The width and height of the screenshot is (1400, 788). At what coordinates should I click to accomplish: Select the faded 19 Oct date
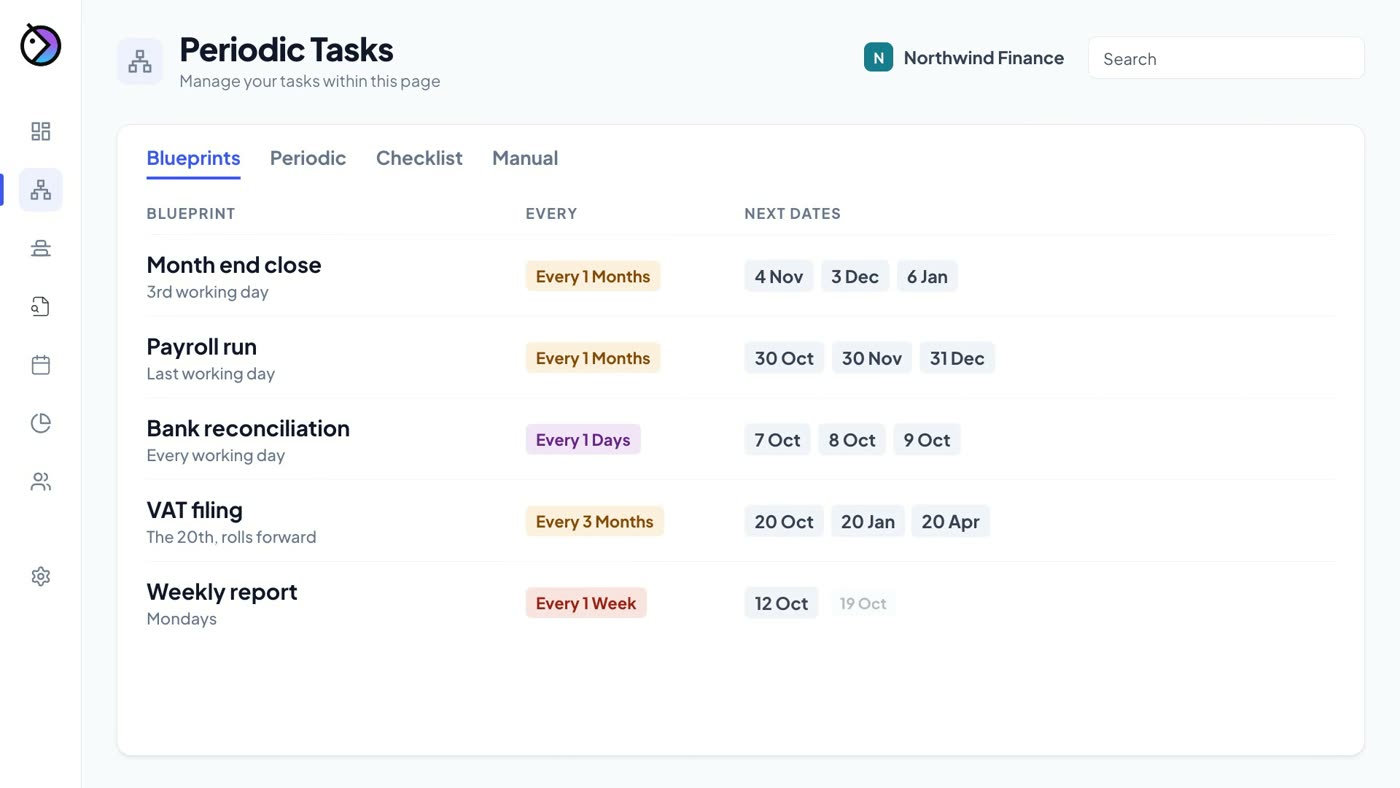(x=863, y=604)
